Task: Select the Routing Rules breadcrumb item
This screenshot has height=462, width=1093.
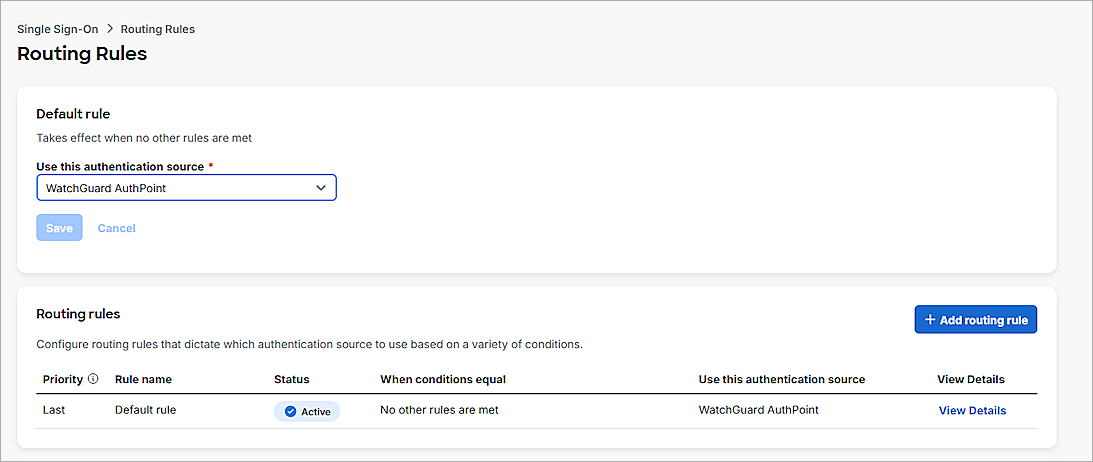Action: [158, 29]
